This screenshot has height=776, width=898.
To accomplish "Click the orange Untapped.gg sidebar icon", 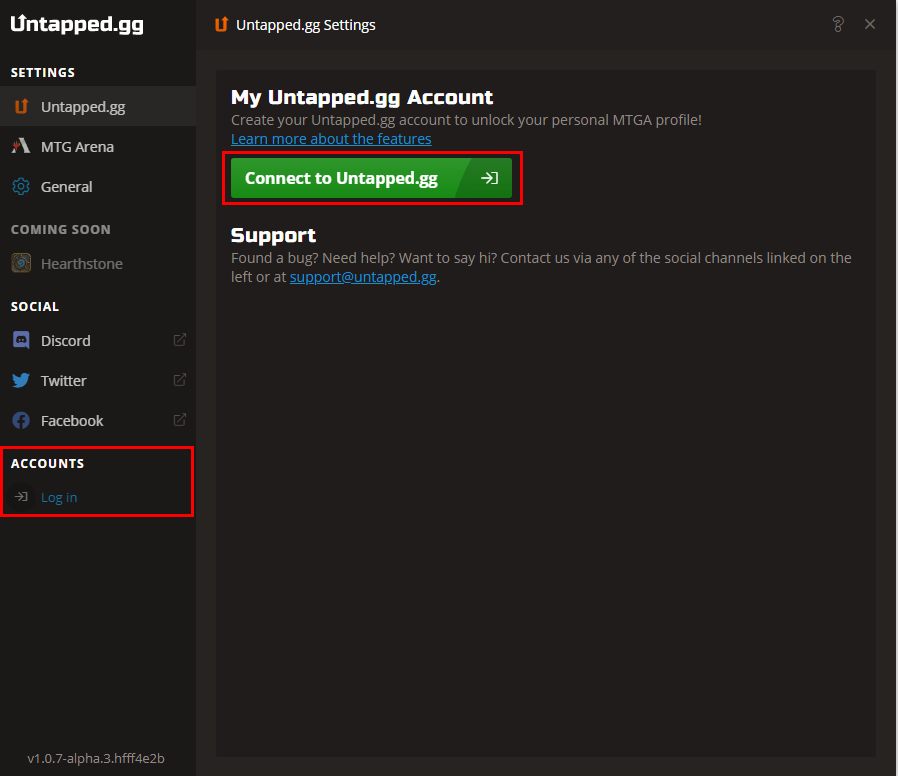I will 21,107.
